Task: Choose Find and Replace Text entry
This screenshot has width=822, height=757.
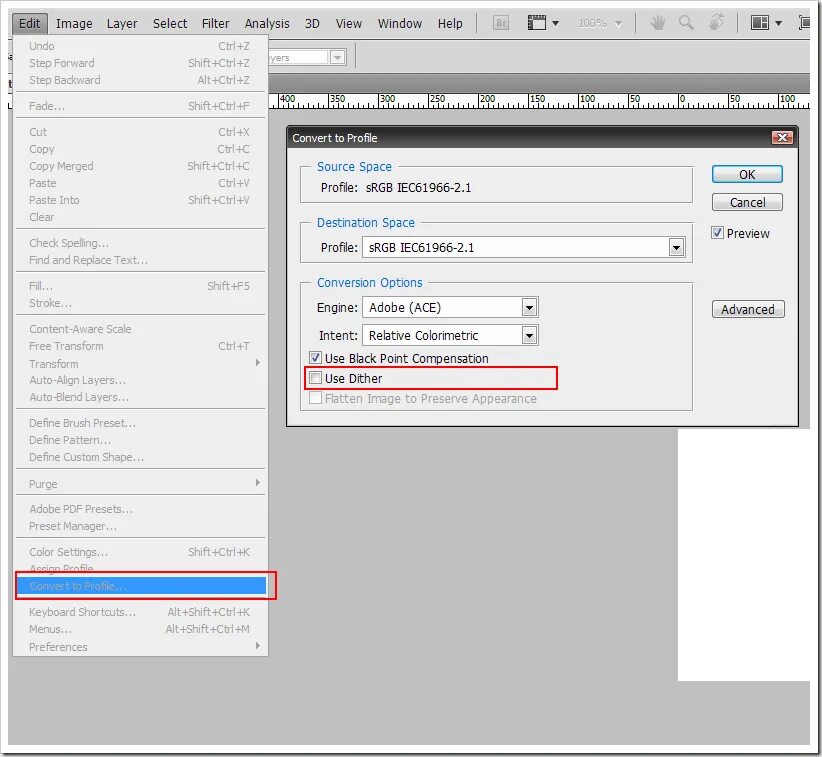Action: coord(141,260)
